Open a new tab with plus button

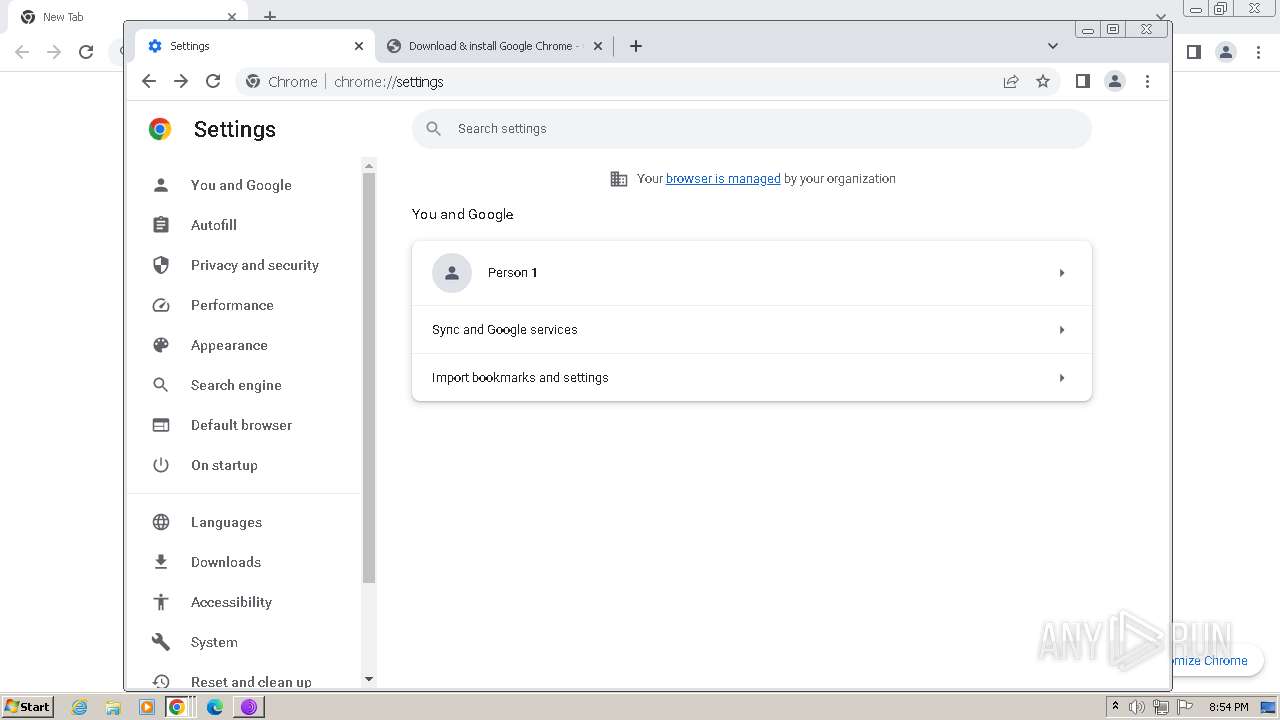tap(636, 46)
